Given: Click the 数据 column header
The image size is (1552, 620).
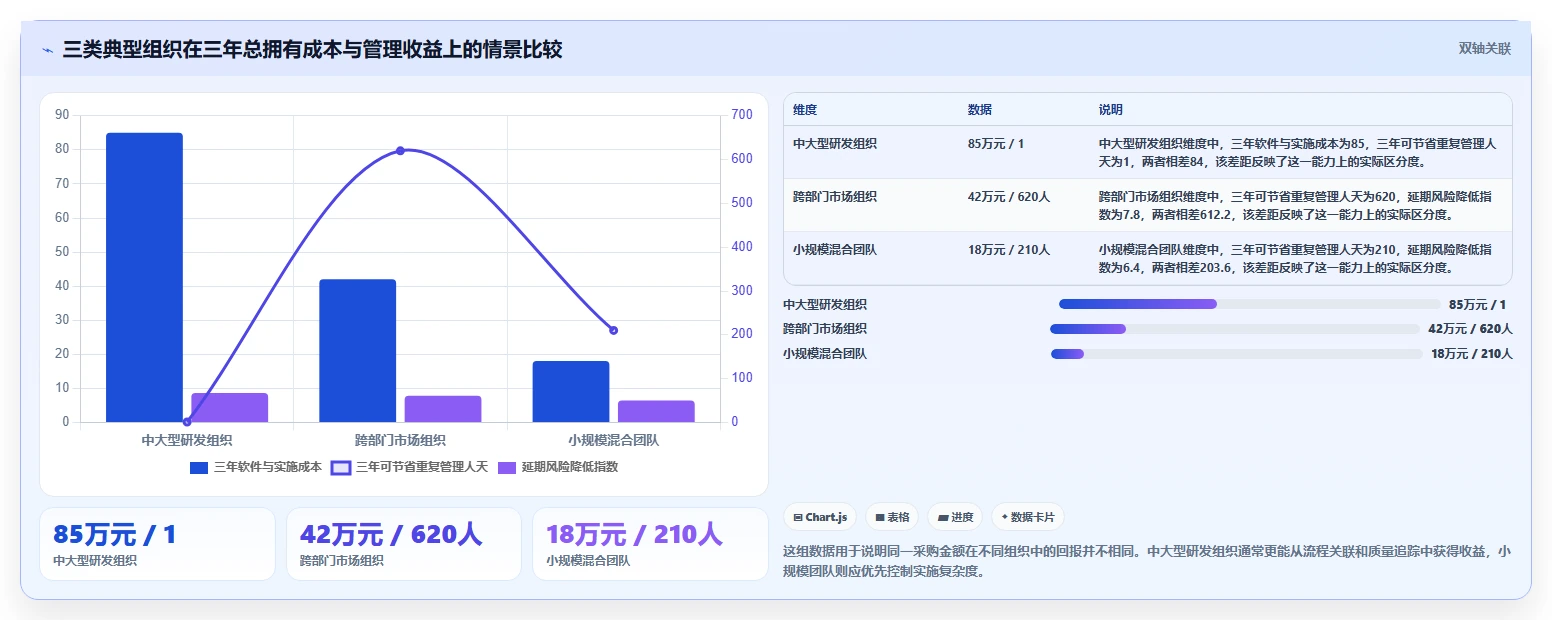Looking at the screenshot, I should (x=980, y=110).
